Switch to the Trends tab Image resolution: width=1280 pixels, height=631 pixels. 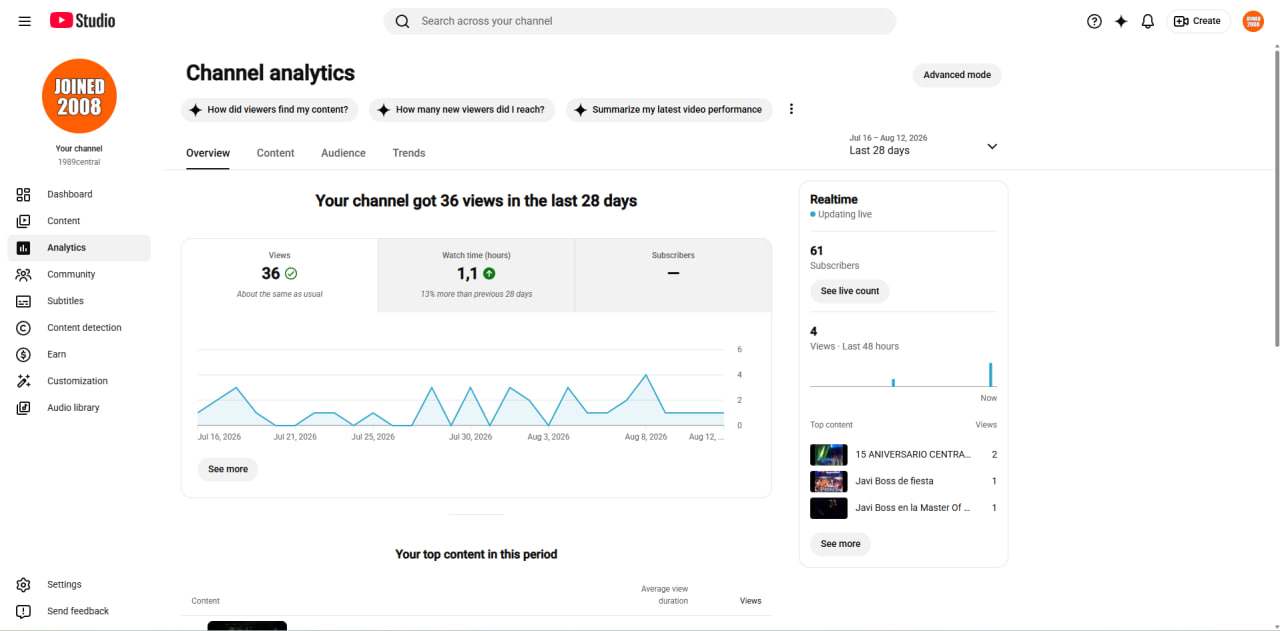[x=409, y=153]
